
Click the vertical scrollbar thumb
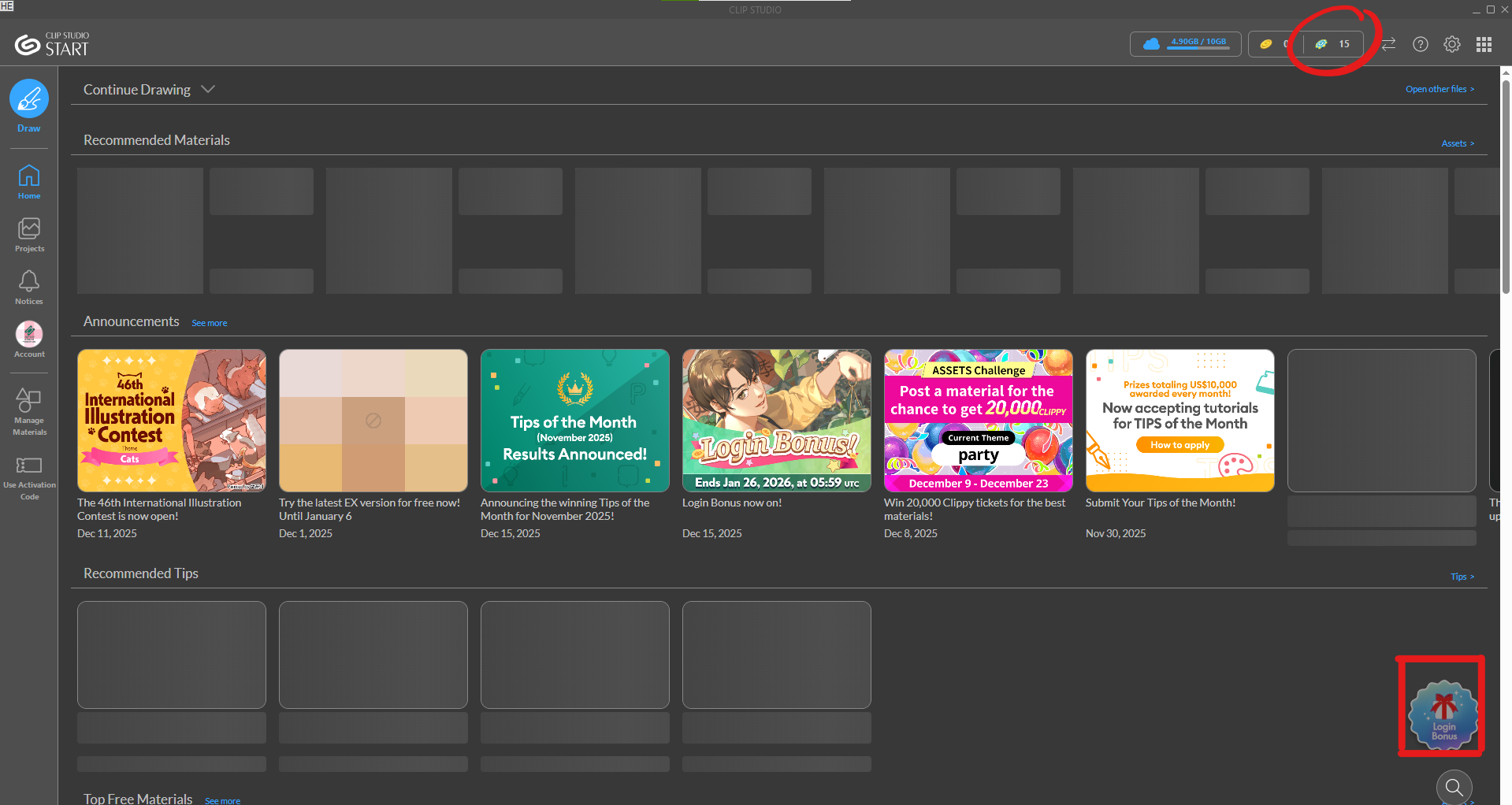point(1506,186)
